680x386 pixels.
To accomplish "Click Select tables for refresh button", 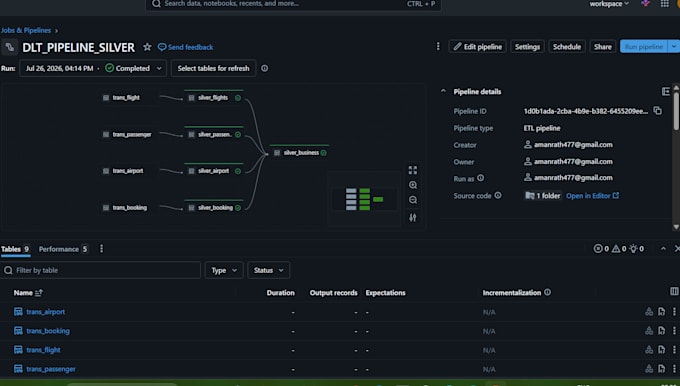I will 213,69.
